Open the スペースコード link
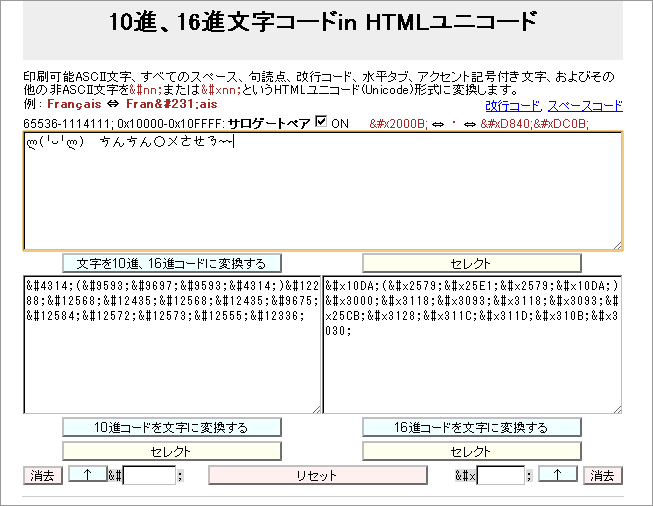653x506 pixels. click(x=585, y=106)
